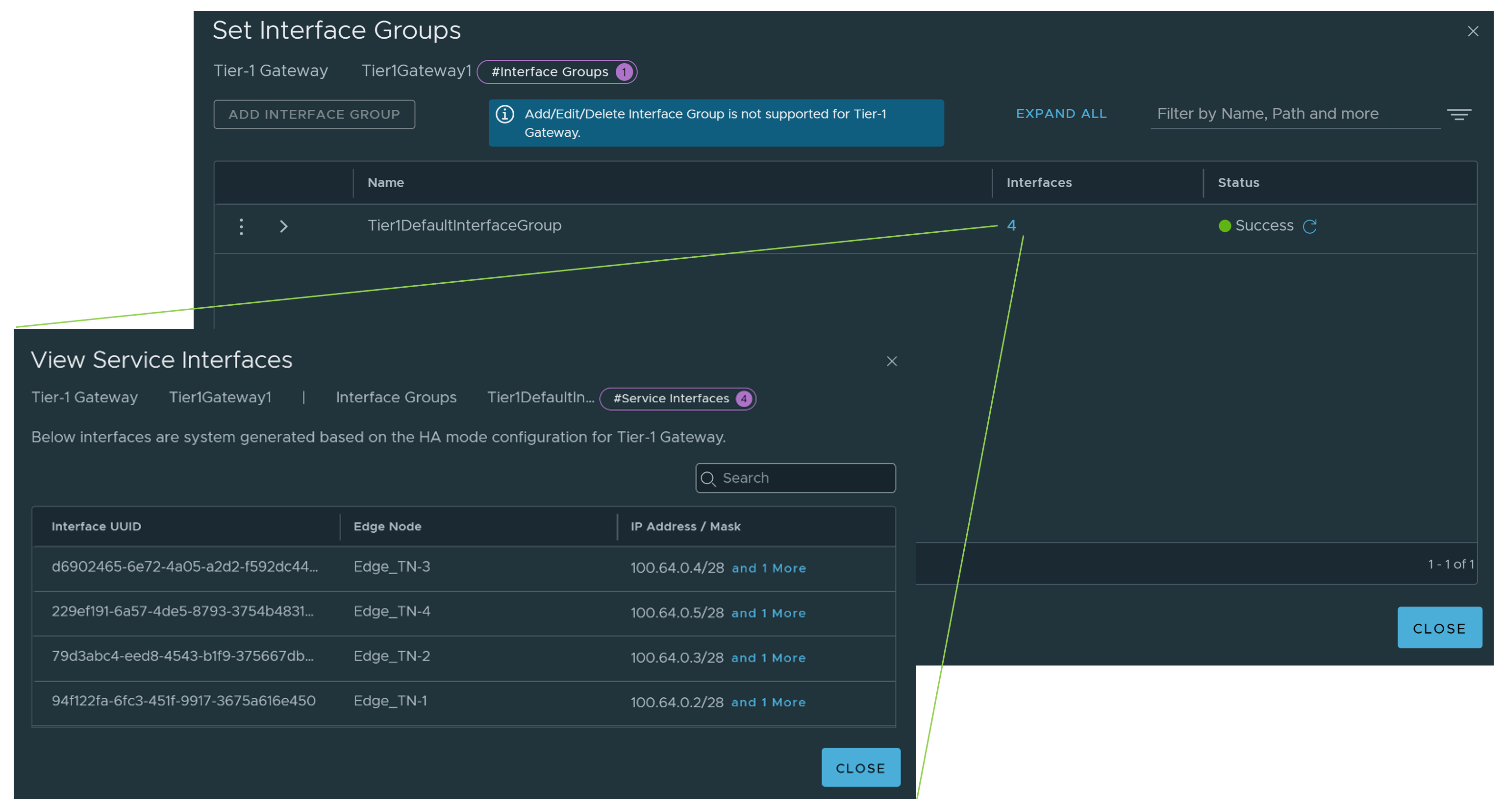Screen dimensions: 1505x812
Task: Click CLOSE in View Service Interfaces dialog
Action: (860, 767)
